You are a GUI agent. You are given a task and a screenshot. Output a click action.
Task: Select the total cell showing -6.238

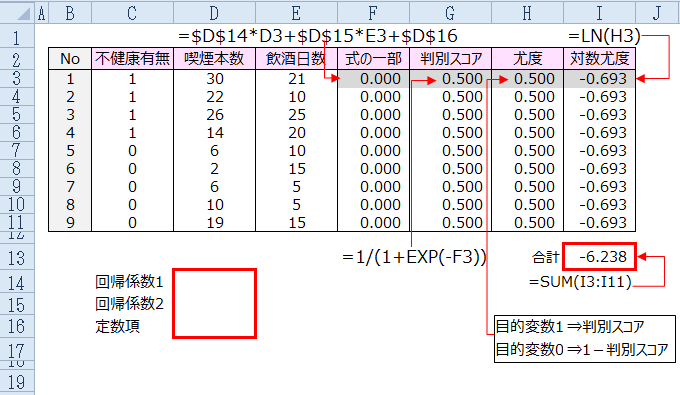click(599, 257)
